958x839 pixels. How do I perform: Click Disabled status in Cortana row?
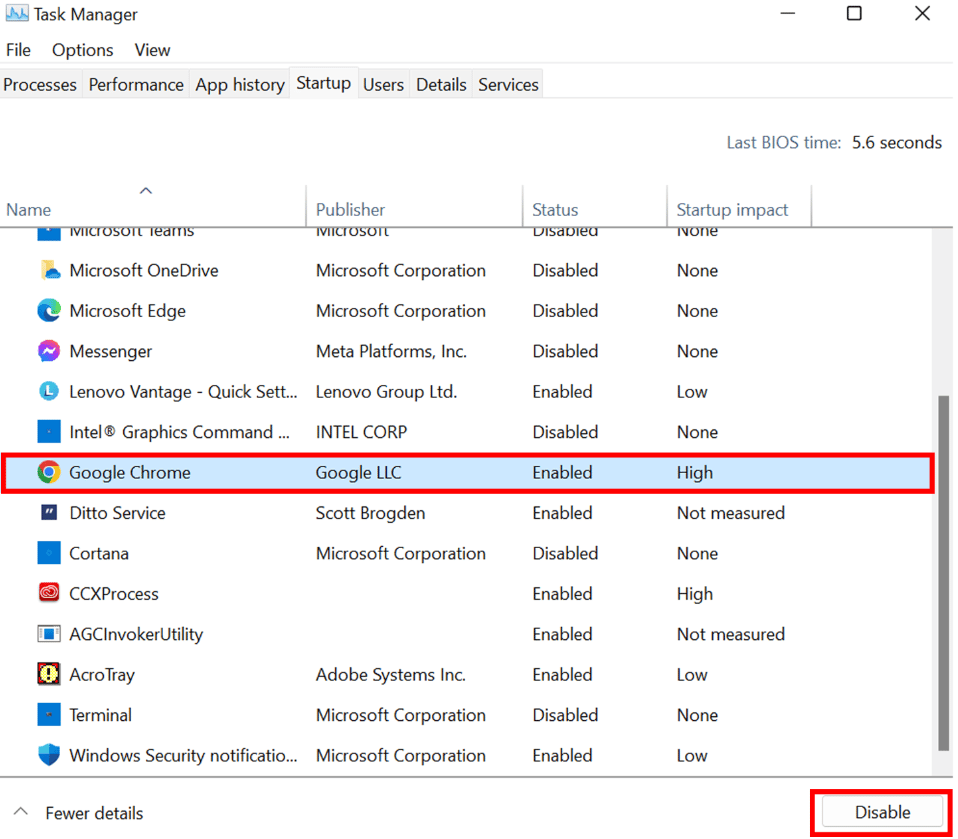click(565, 553)
